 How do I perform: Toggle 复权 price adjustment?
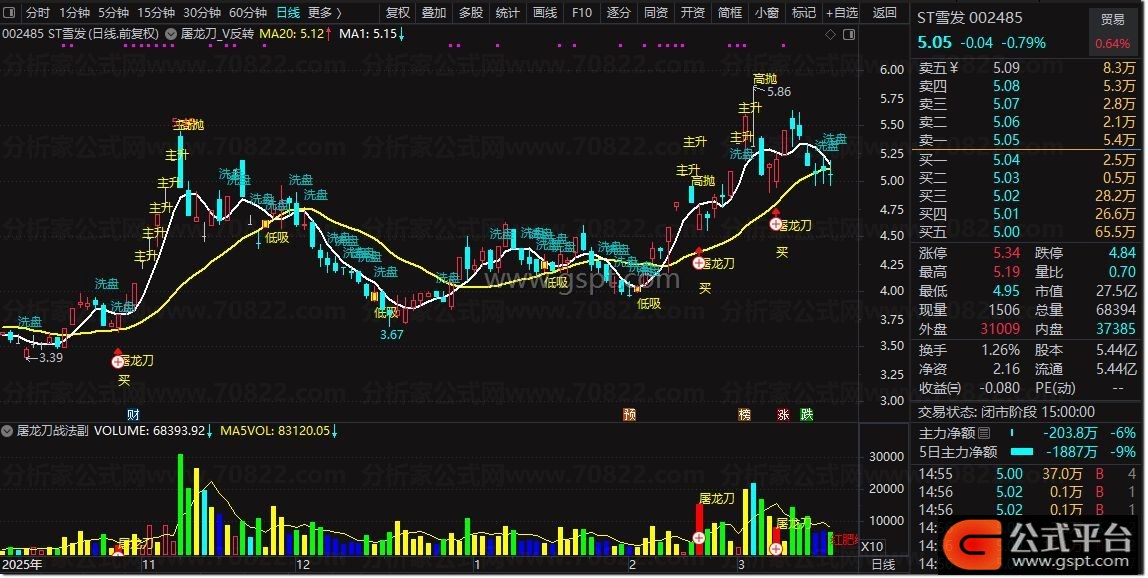click(398, 13)
